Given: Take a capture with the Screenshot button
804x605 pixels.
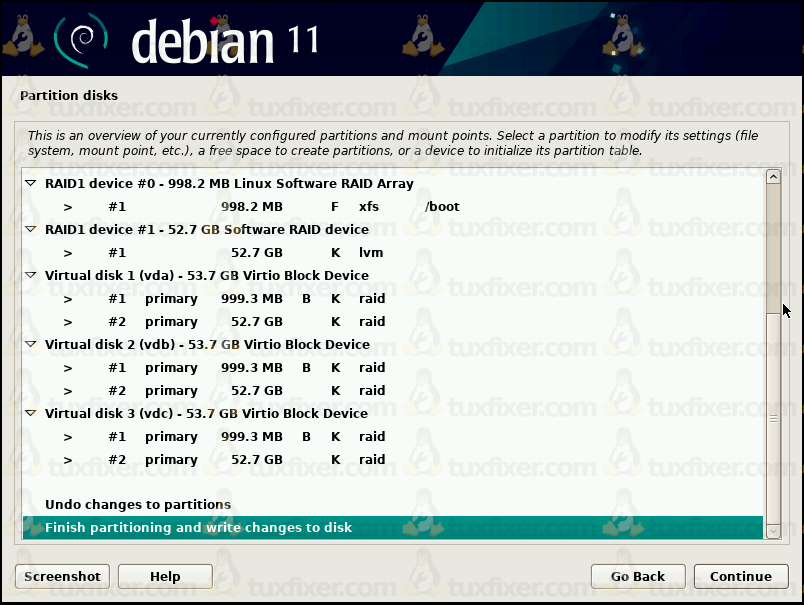Looking at the screenshot, I should click(x=62, y=576).
